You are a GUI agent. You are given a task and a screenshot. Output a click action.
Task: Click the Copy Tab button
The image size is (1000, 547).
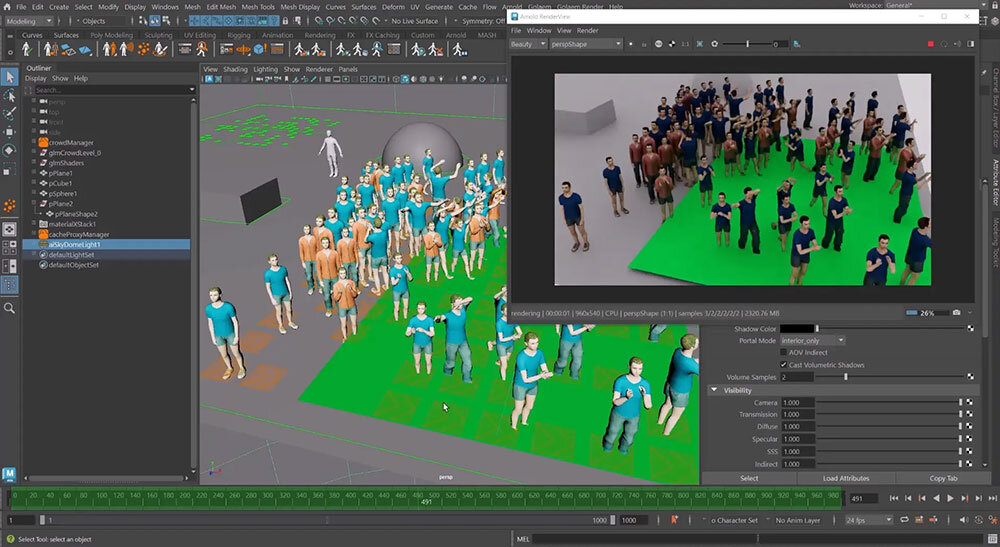(x=943, y=478)
